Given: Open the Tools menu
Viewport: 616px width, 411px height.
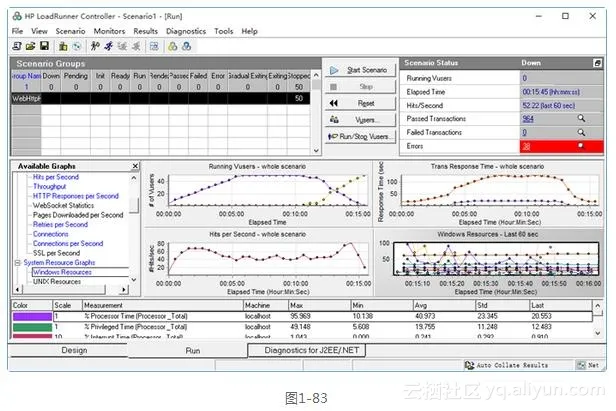Looking at the screenshot, I should point(224,31).
